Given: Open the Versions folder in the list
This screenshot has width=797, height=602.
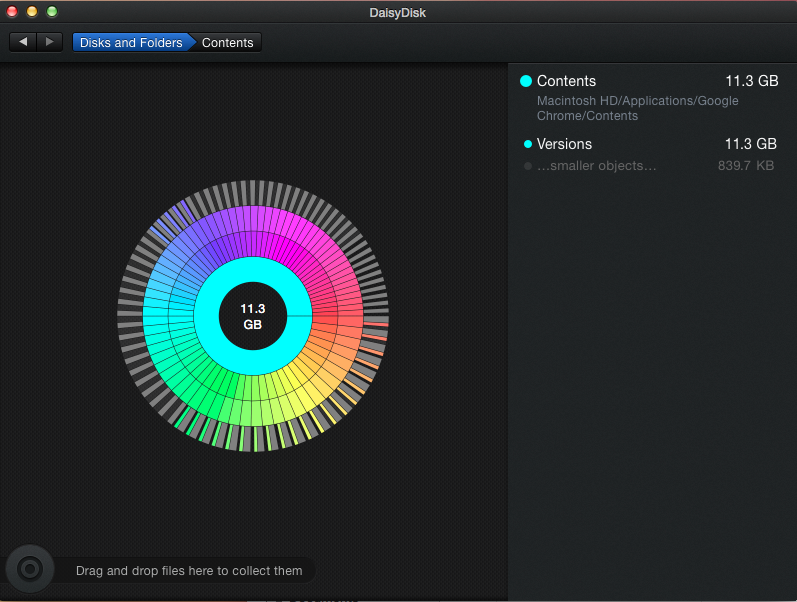Looking at the screenshot, I should click(650, 144).
